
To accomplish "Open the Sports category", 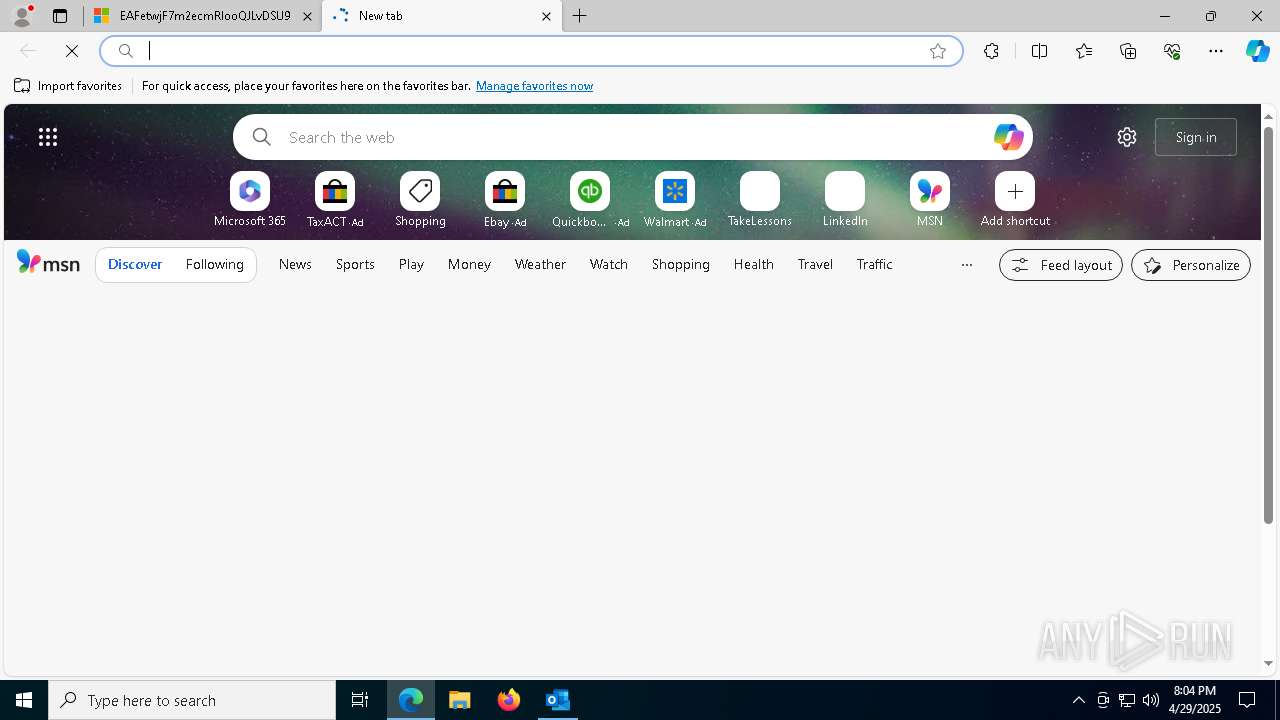I will click(355, 264).
